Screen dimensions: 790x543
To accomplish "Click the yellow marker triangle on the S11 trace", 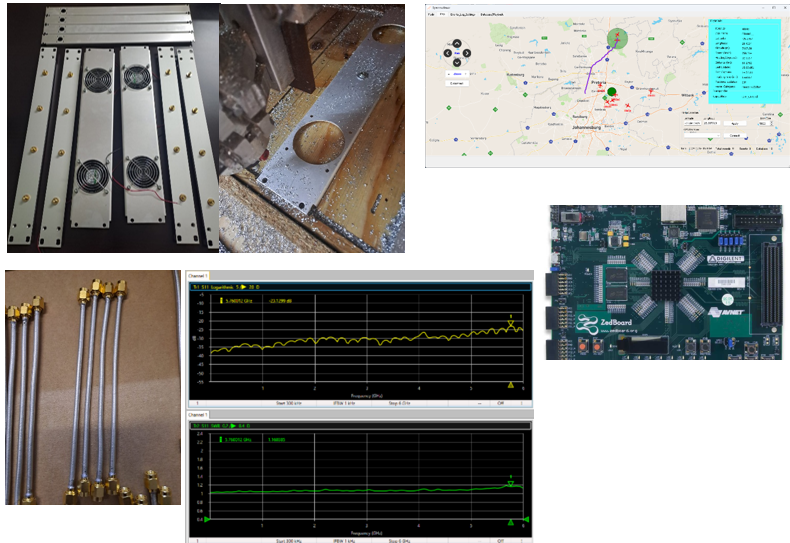I will tap(511, 326).
